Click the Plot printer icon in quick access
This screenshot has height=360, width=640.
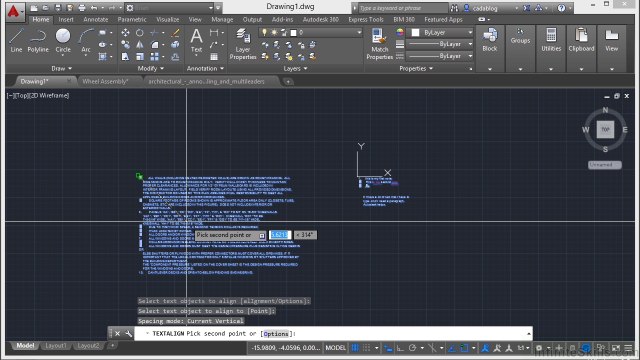click(x=82, y=8)
